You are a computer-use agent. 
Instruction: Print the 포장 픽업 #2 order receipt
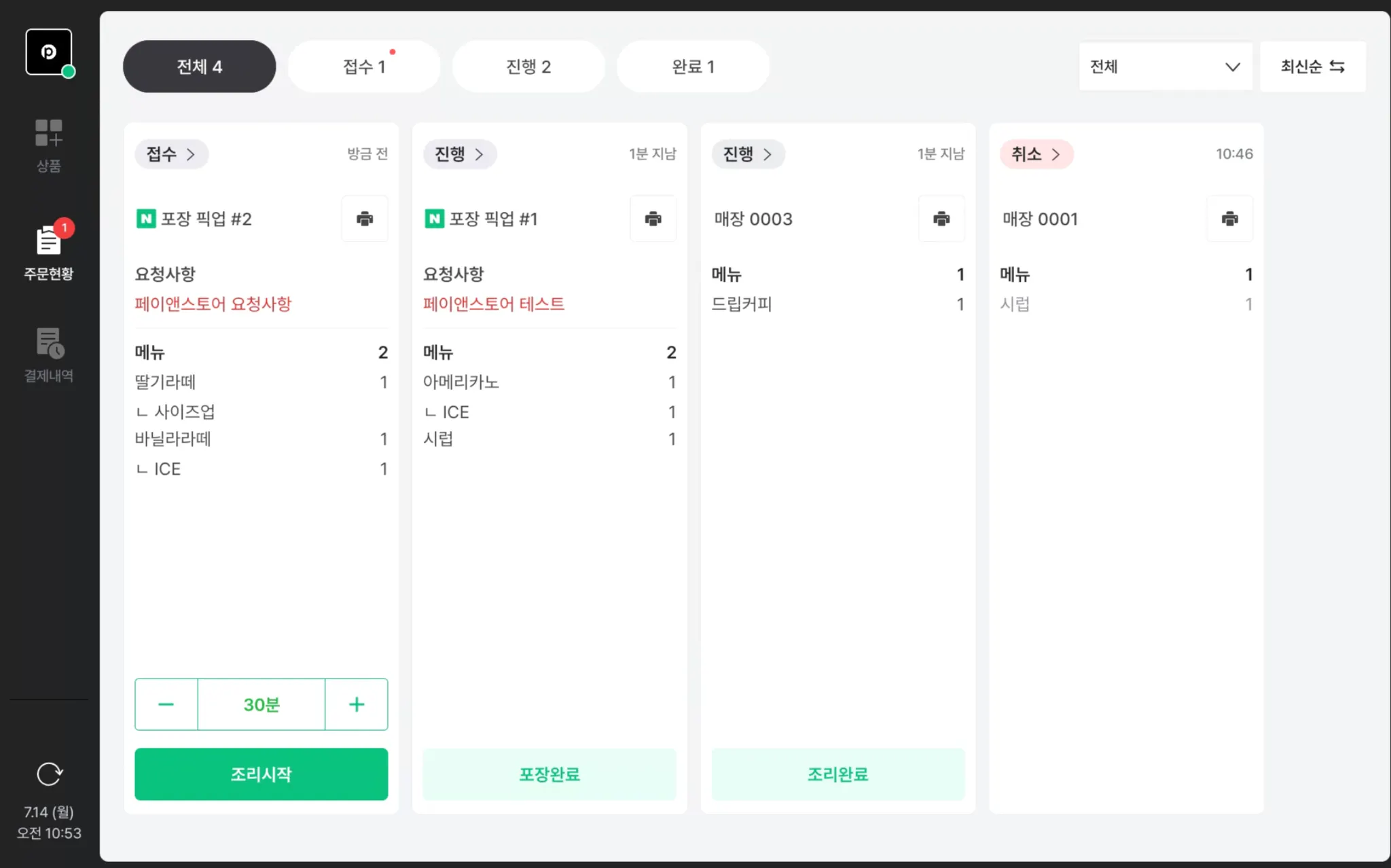point(365,219)
